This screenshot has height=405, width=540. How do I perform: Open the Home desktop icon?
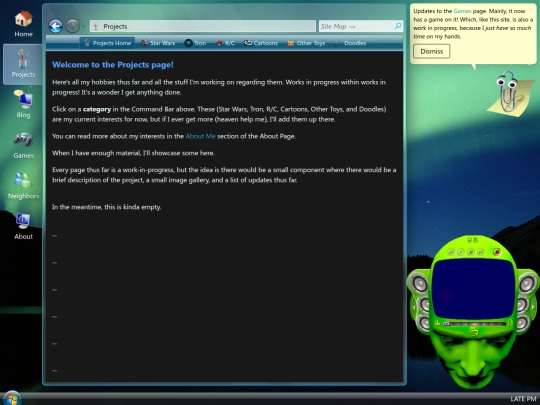tap(23, 23)
